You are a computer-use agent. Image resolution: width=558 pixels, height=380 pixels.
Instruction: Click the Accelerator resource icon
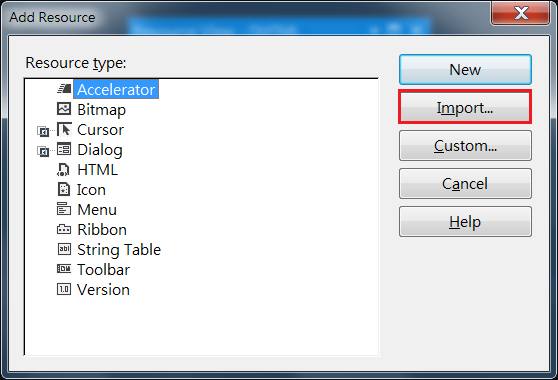coord(64,89)
